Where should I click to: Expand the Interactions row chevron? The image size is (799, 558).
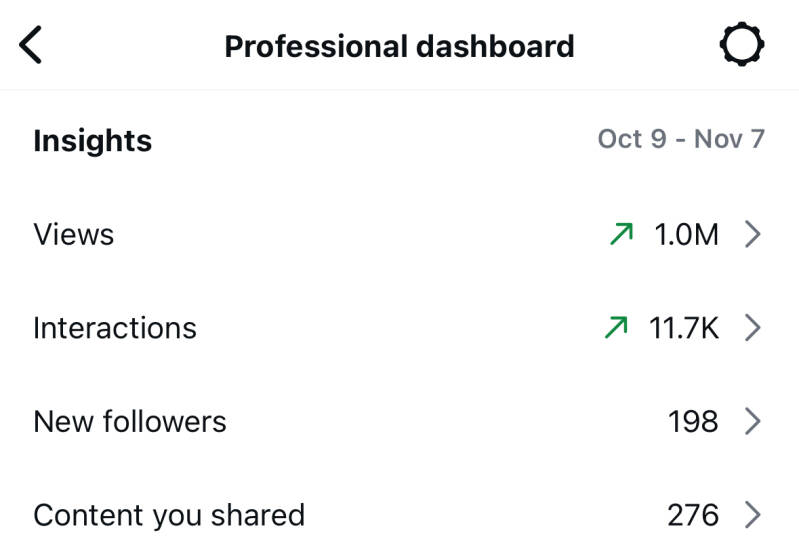(753, 327)
